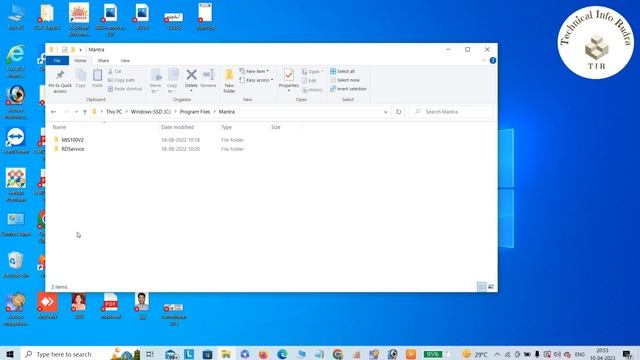Screen dimensions: 640x360
Task: Sort by the Type column header
Action: [226, 127]
